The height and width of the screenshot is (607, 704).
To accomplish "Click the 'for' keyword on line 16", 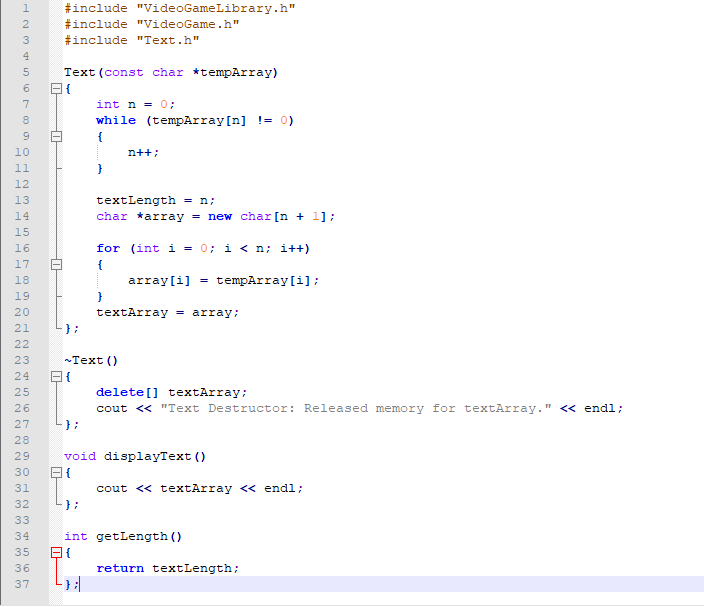I will [108, 248].
